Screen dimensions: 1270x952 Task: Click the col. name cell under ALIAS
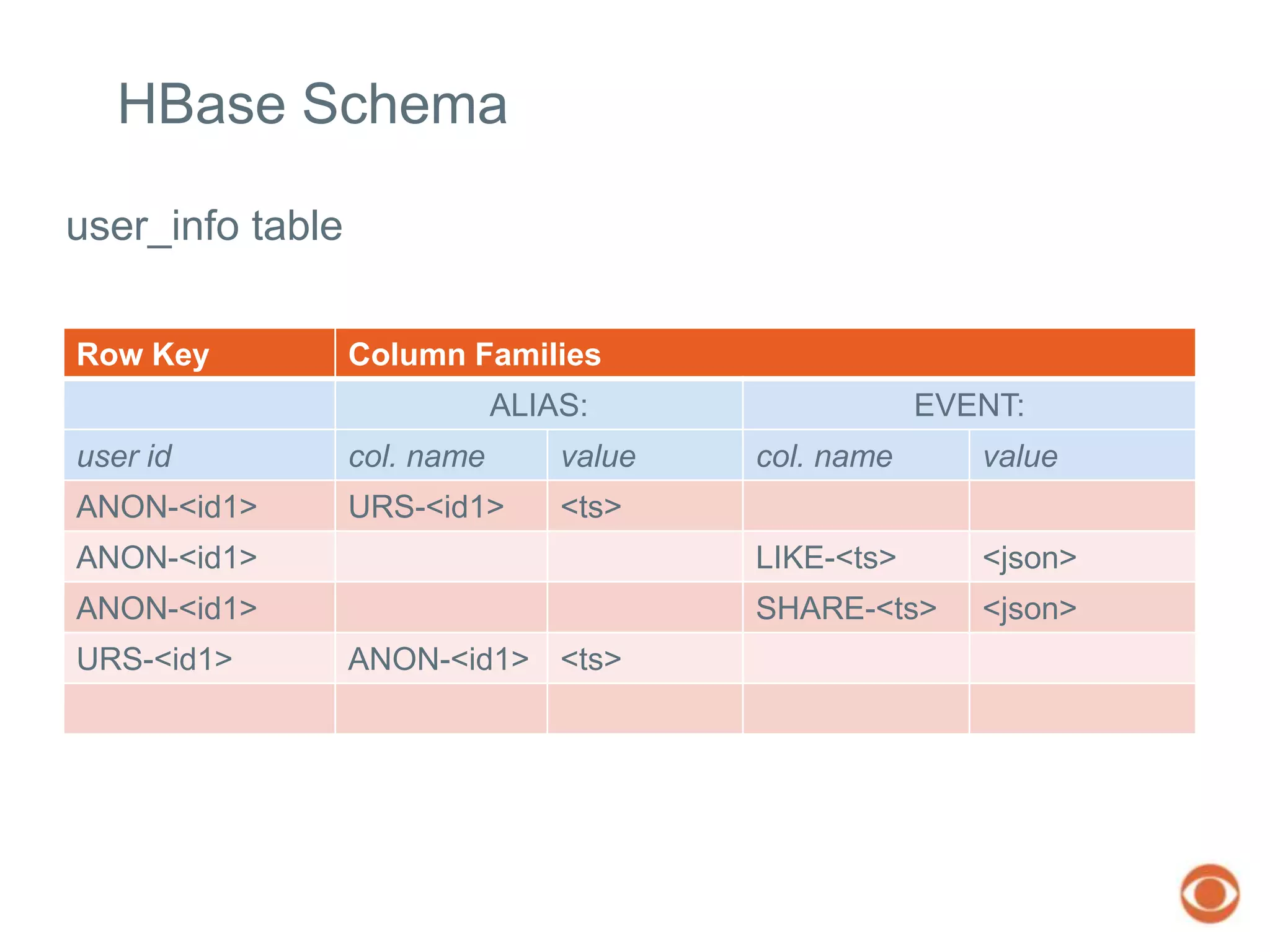tap(441, 456)
